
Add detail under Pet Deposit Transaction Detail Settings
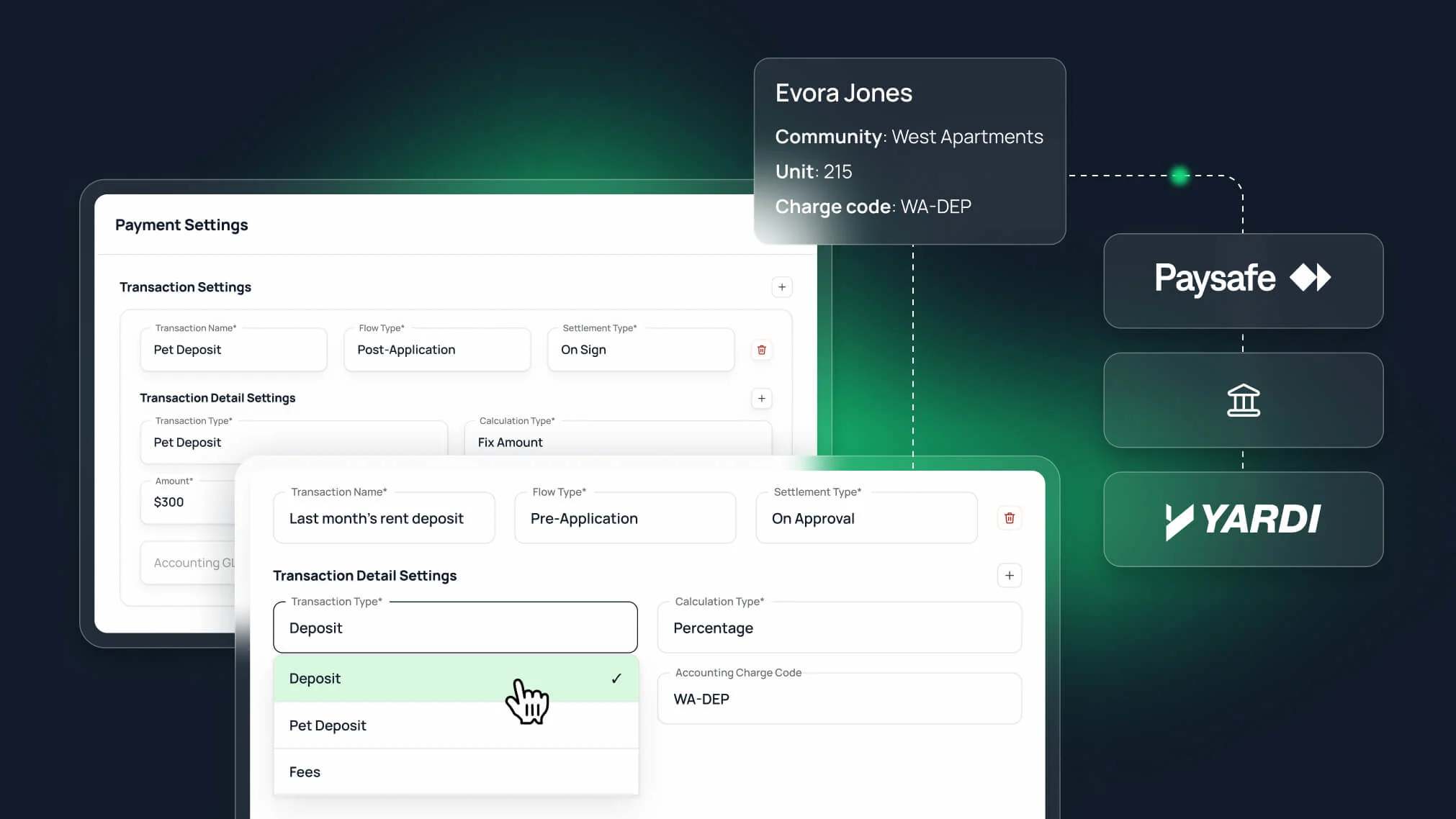tap(762, 399)
